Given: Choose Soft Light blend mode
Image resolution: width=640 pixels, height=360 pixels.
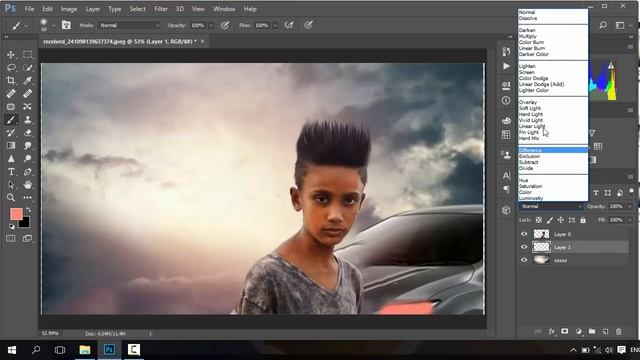Looking at the screenshot, I should [x=530, y=108].
